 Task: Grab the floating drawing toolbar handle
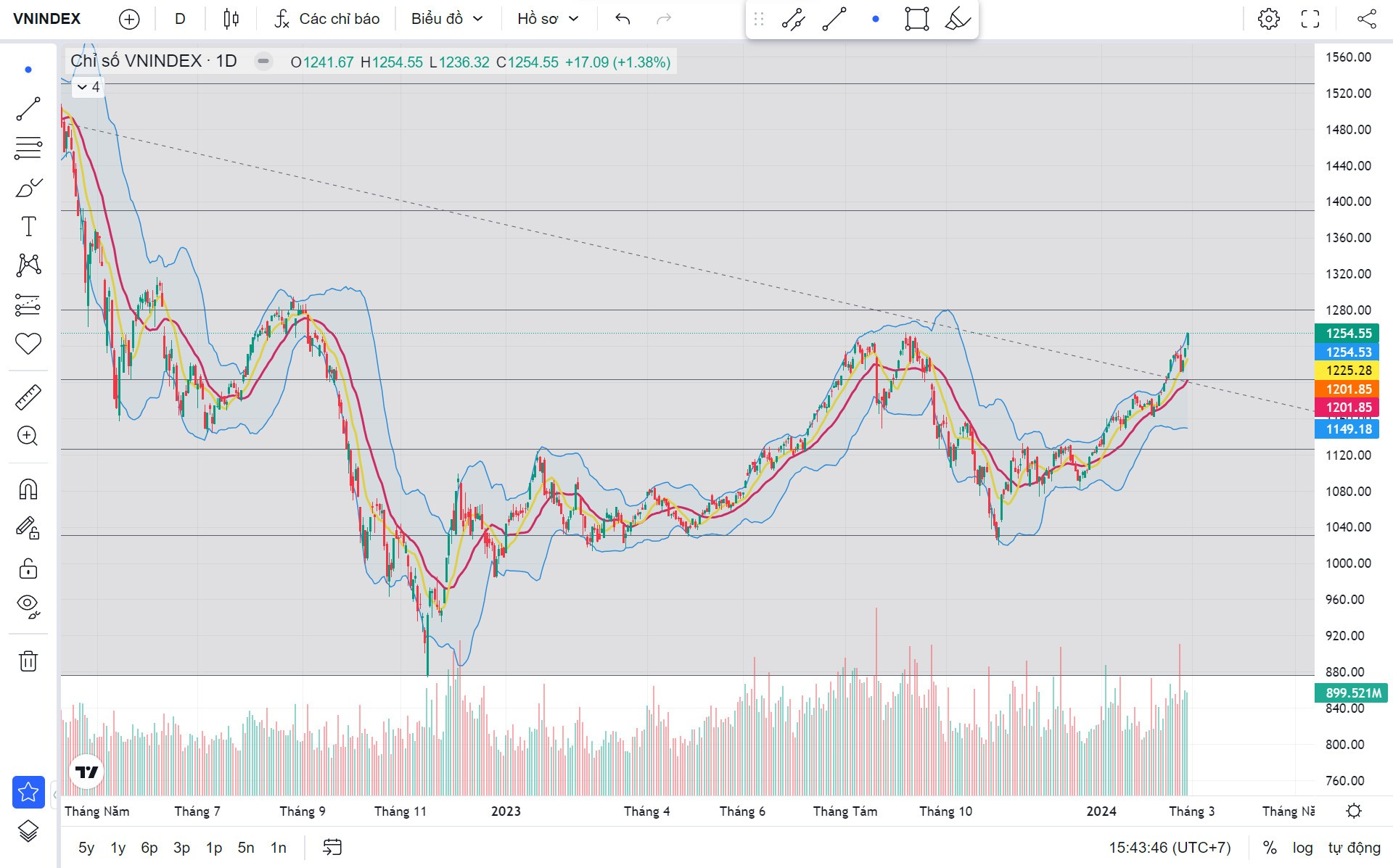759,20
